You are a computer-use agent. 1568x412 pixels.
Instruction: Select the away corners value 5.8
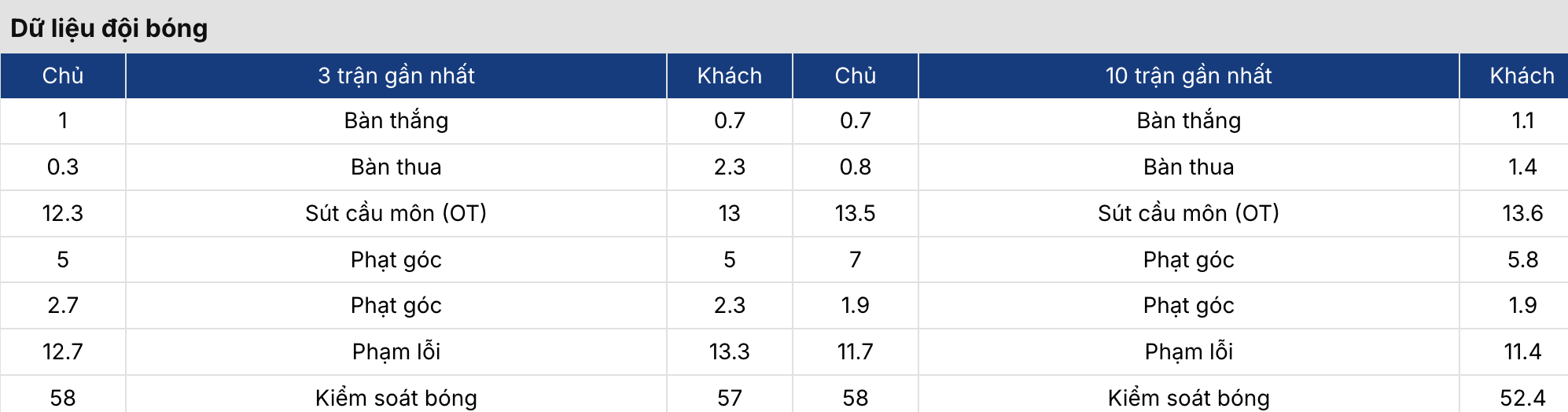click(1522, 259)
